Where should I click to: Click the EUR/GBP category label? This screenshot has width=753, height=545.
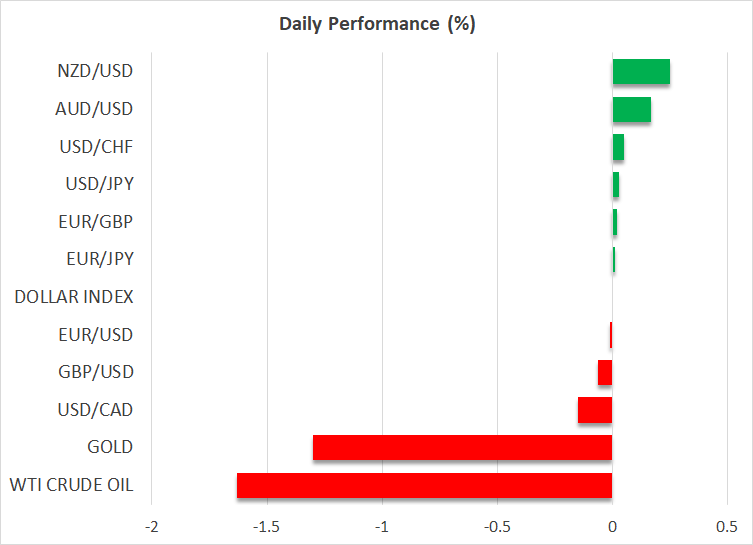click(x=97, y=221)
